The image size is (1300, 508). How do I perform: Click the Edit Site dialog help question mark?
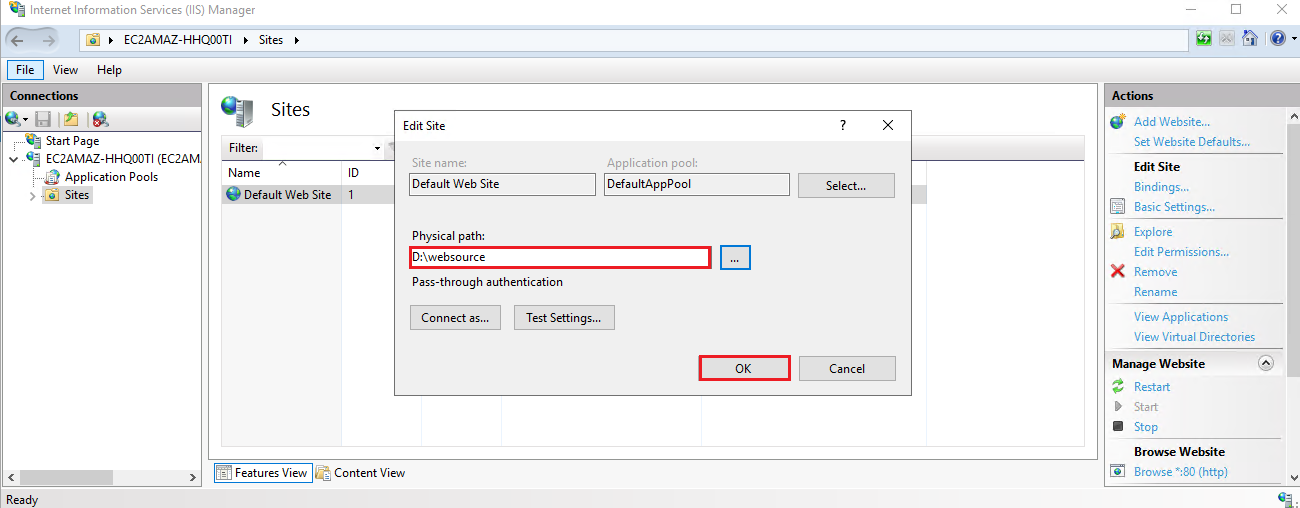843,126
